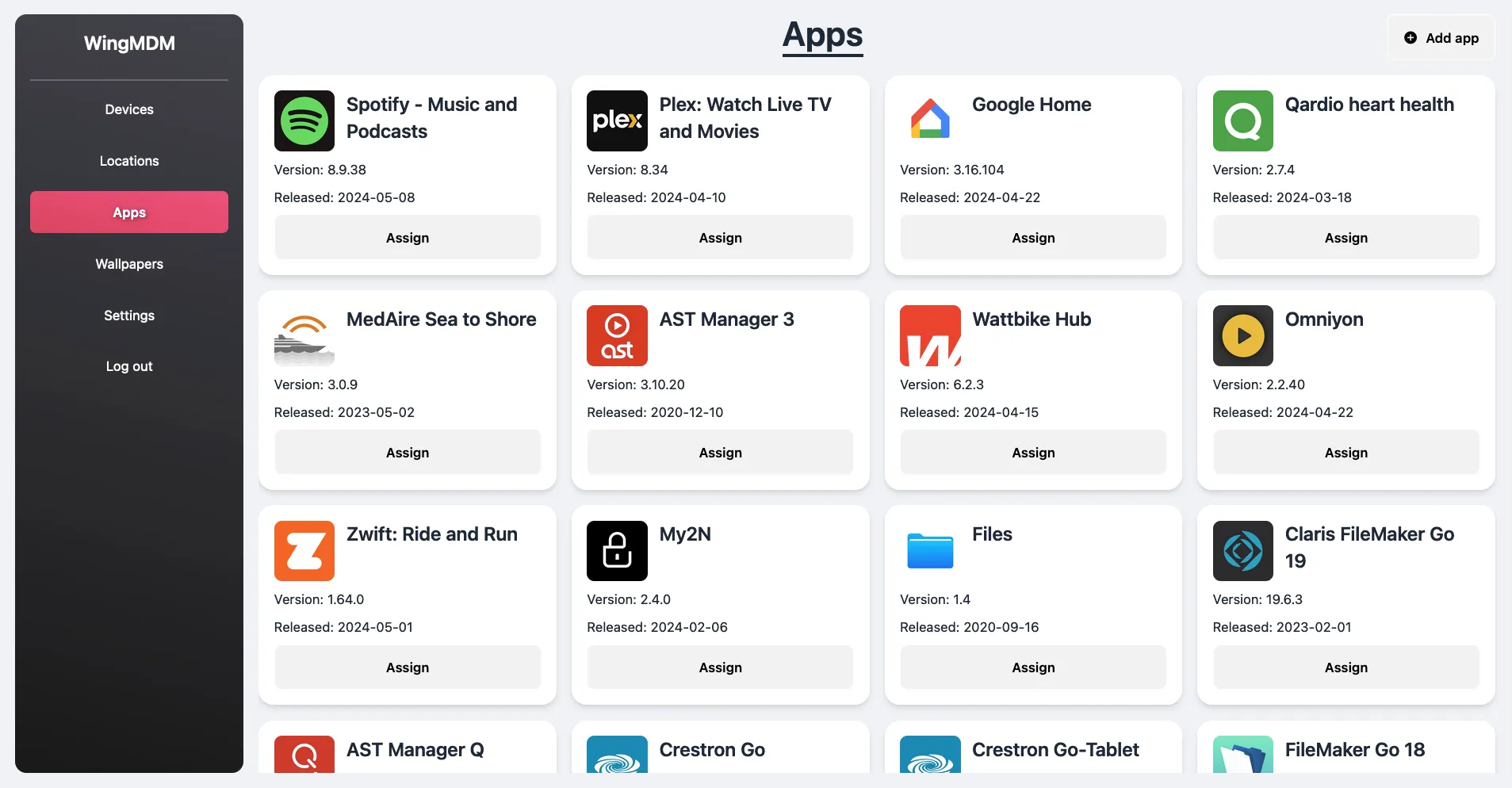
Task: Select Devices in the sidebar
Action: tap(128, 109)
